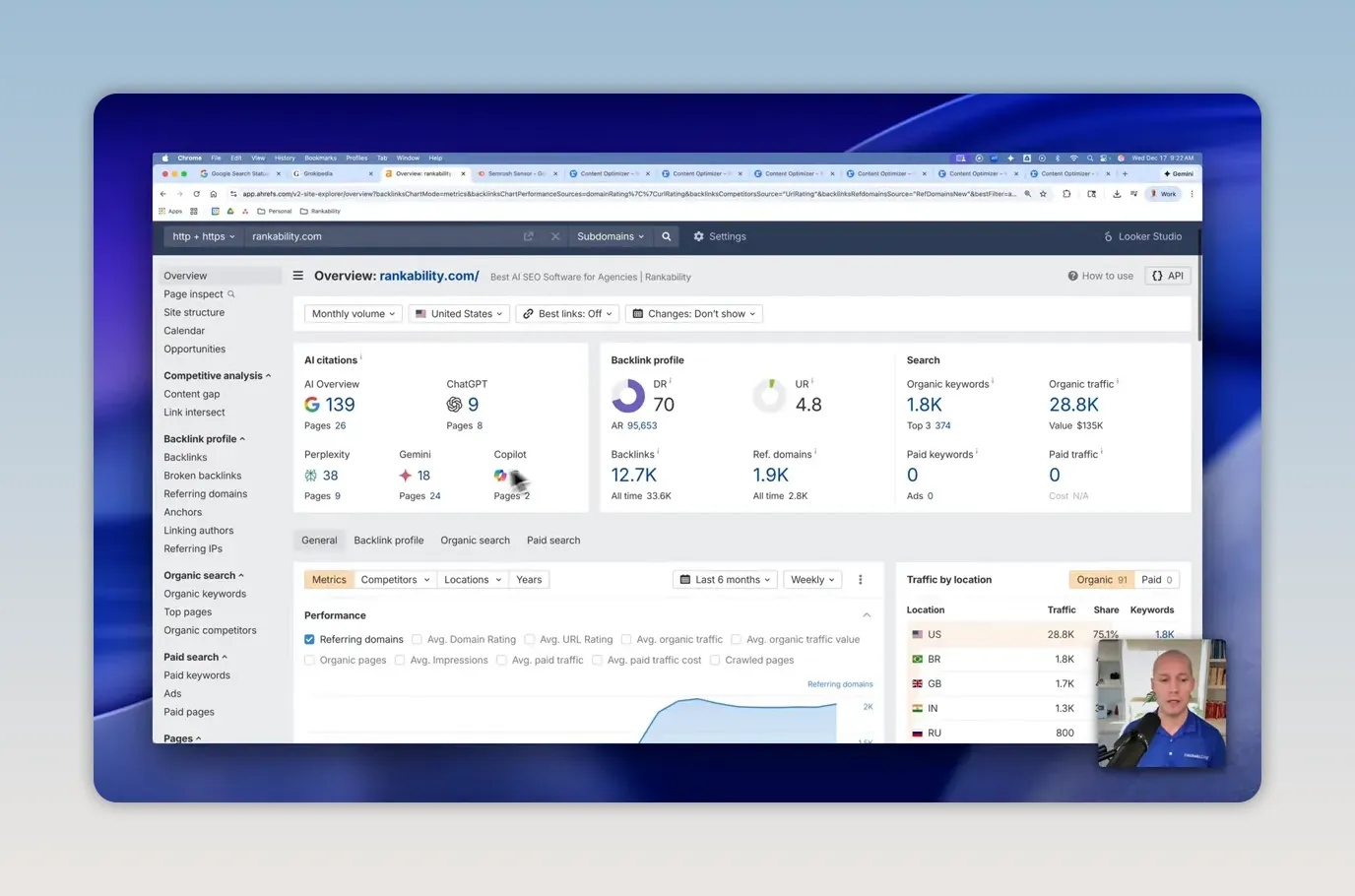Click the 12.7K backlinks value

(x=634, y=476)
